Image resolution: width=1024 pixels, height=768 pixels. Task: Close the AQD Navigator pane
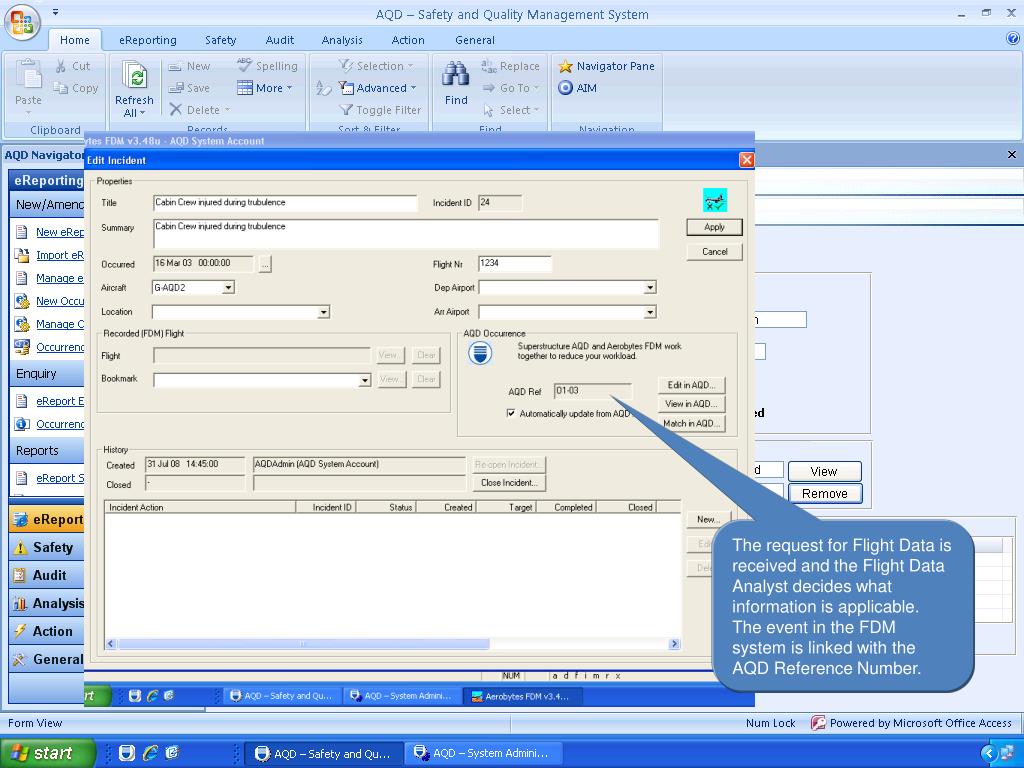tap(1012, 155)
